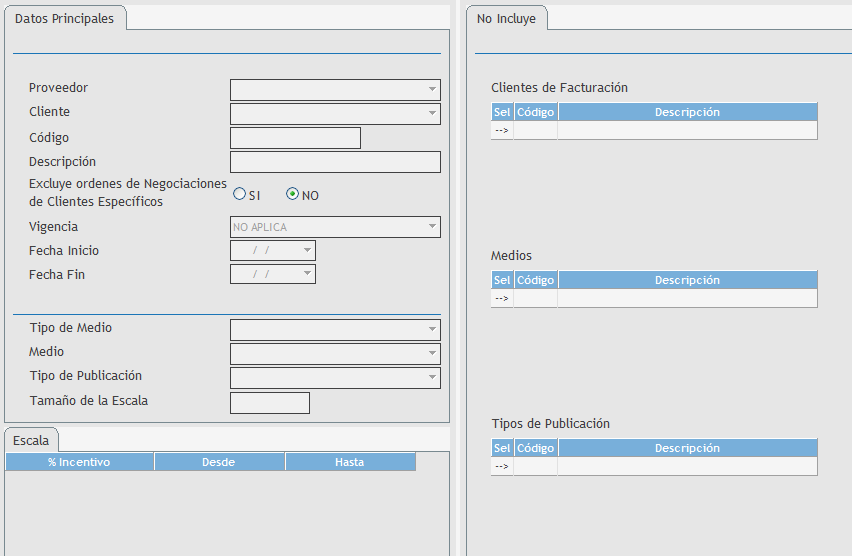Open the Medio dropdown list

click(x=432, y=354)
